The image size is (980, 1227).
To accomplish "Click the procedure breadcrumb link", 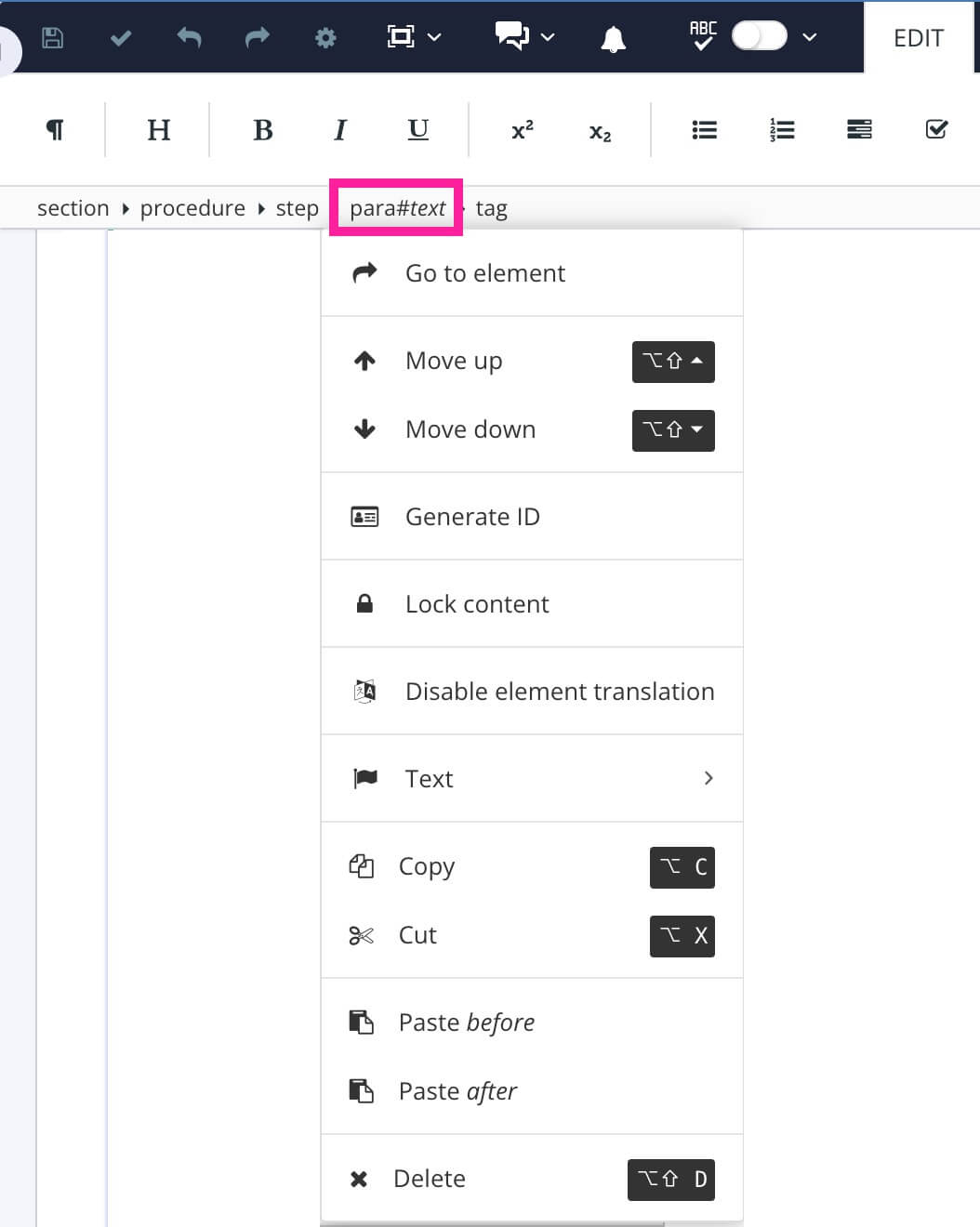I will pyautogui.click(x=192, y=207).
